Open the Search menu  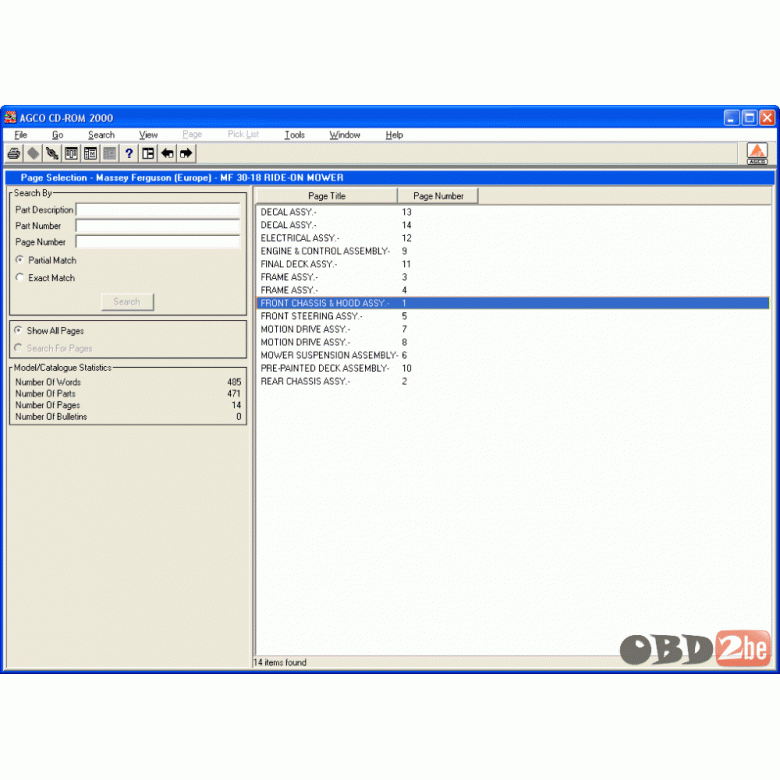(x=101, y=135)
